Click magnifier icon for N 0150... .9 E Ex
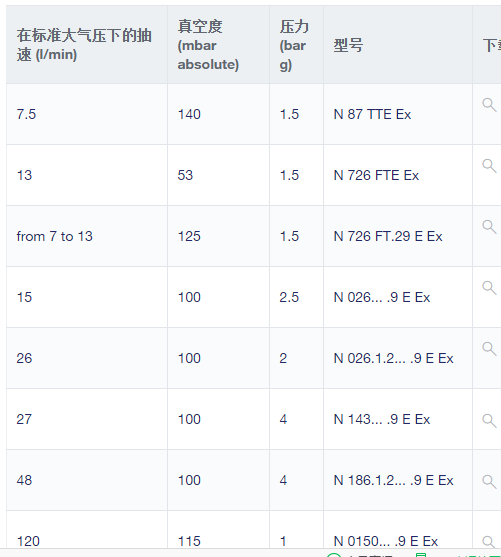Image resolution: width=501 pixels, height=557 pixels. [489, 542]
